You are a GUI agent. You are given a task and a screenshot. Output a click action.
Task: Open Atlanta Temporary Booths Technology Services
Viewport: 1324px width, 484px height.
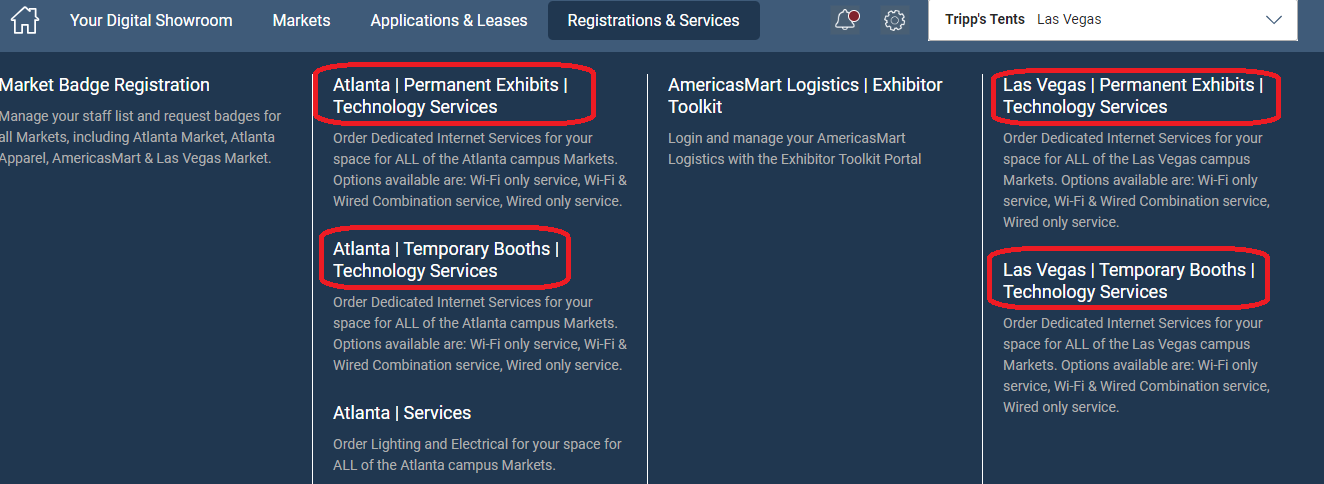coord(446,260)
